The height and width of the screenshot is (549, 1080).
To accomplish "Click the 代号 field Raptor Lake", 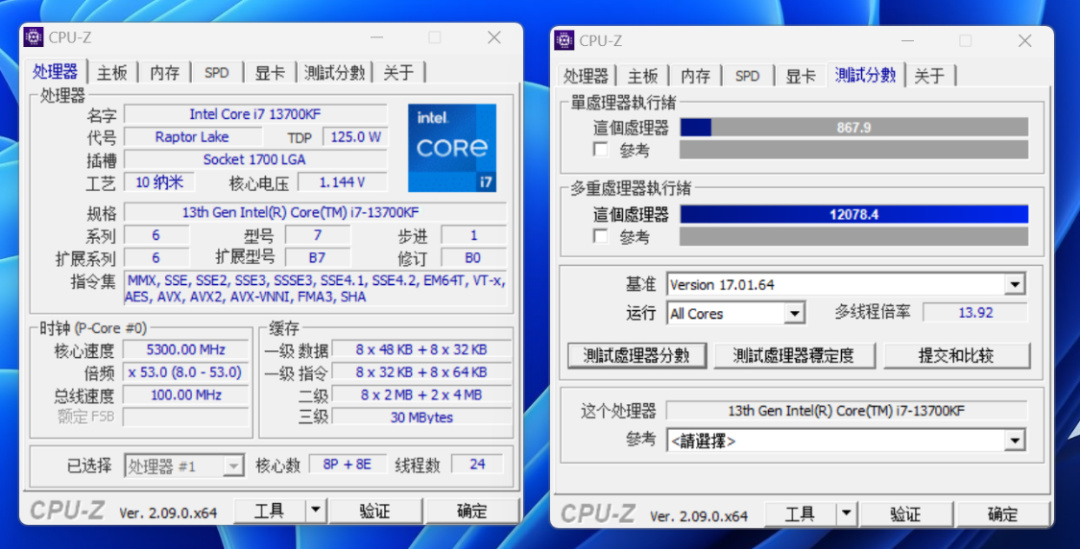I will point(192,137).
